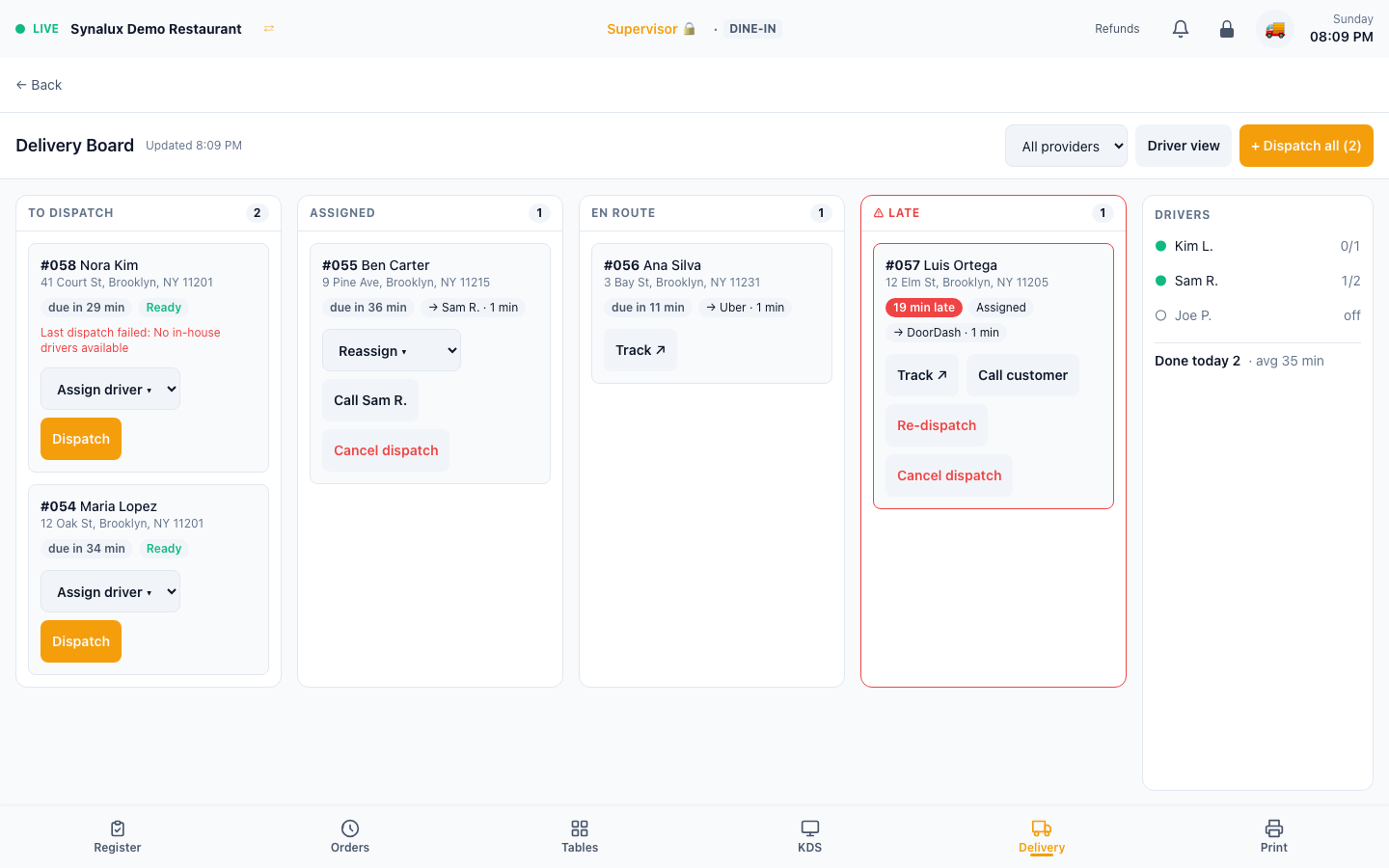Click the LATE column warning icon

pyautogui.click(x=879, y=213)
